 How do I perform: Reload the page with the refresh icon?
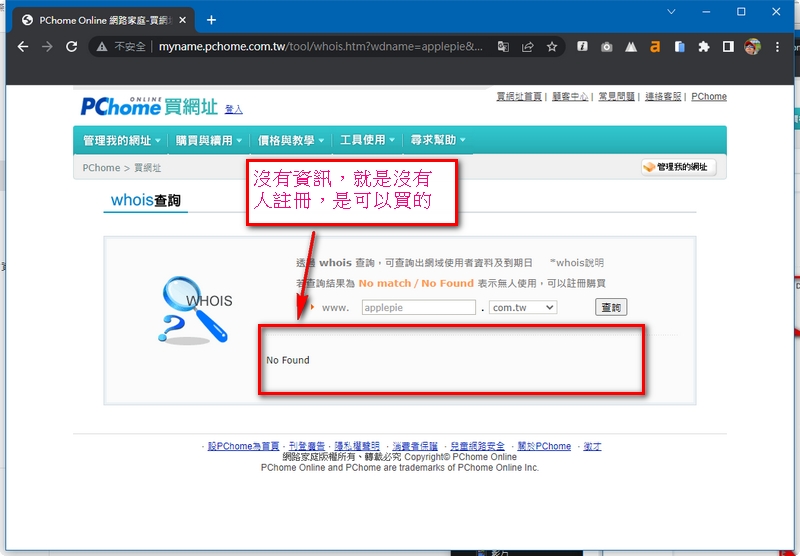click(x=71, y=47)
